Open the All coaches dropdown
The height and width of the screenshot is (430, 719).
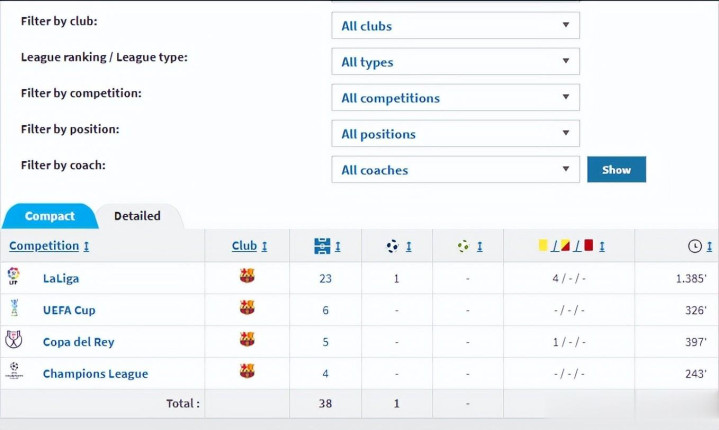pos(455,170)
